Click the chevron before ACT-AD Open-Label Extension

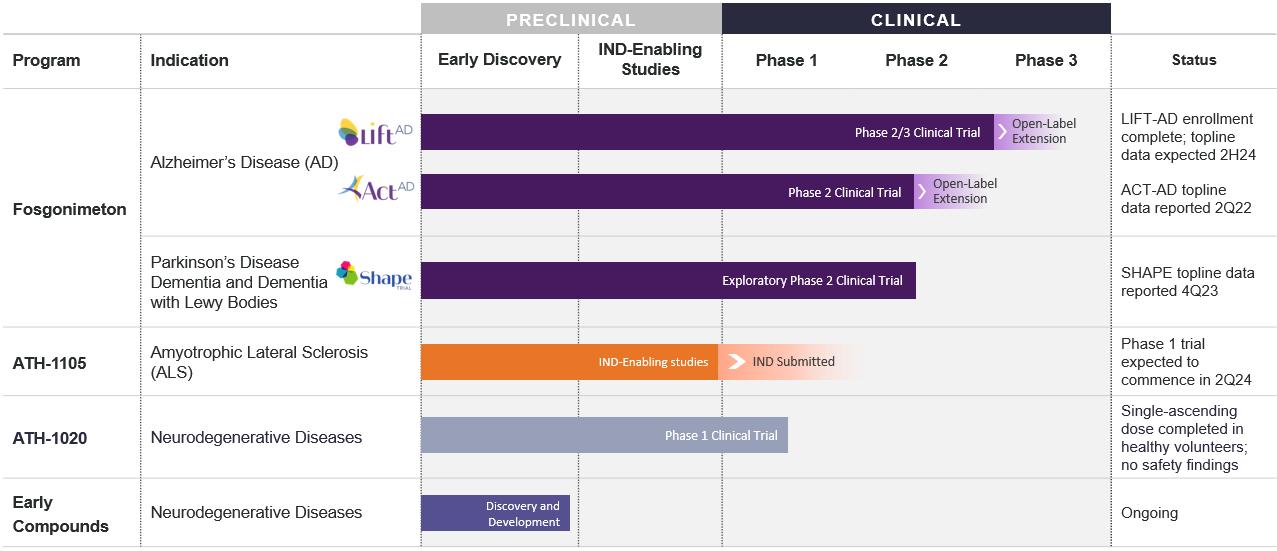(x=922, y=192)
